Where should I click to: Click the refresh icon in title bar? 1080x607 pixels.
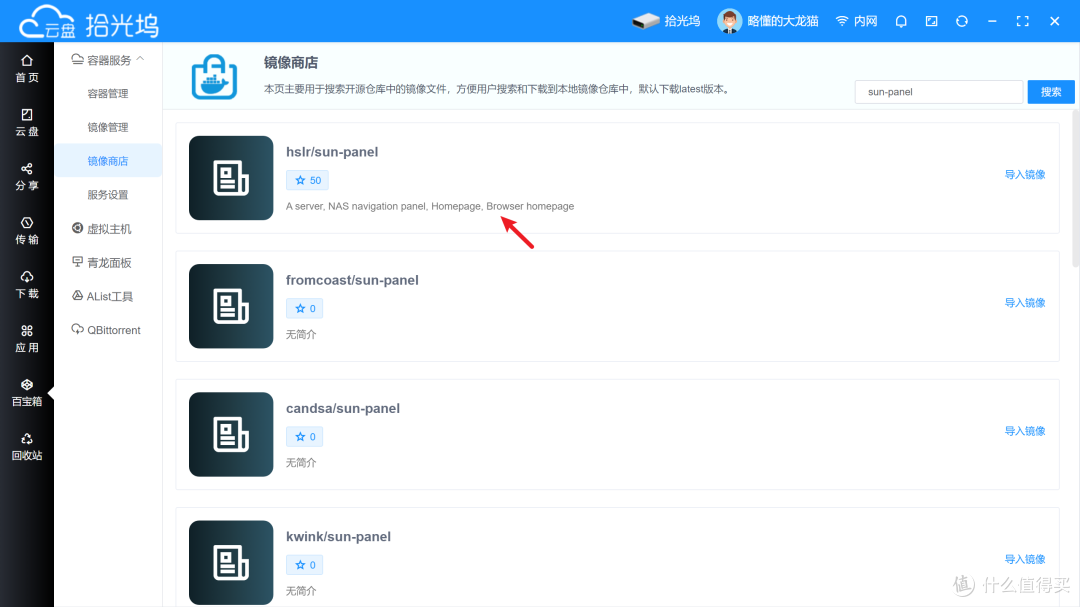click(962, 21)
